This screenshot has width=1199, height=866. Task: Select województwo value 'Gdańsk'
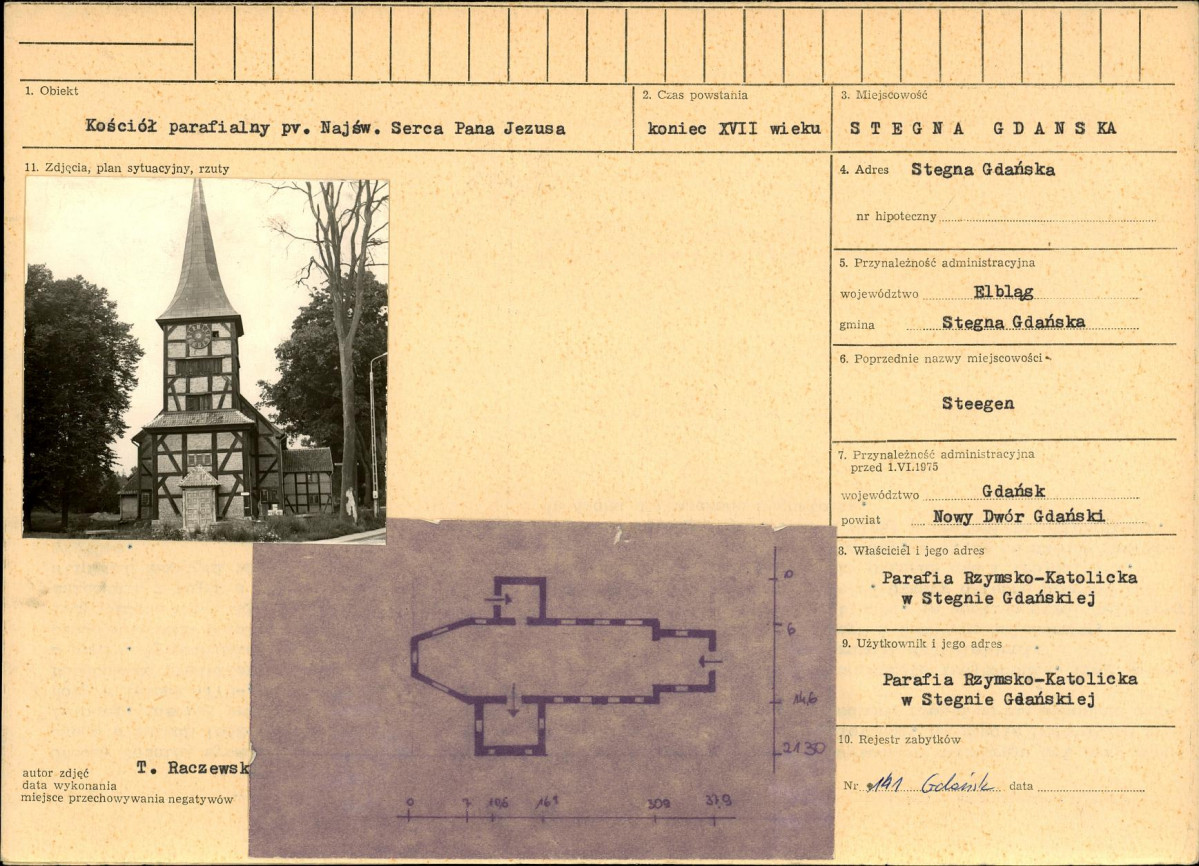pos(1013,491)
